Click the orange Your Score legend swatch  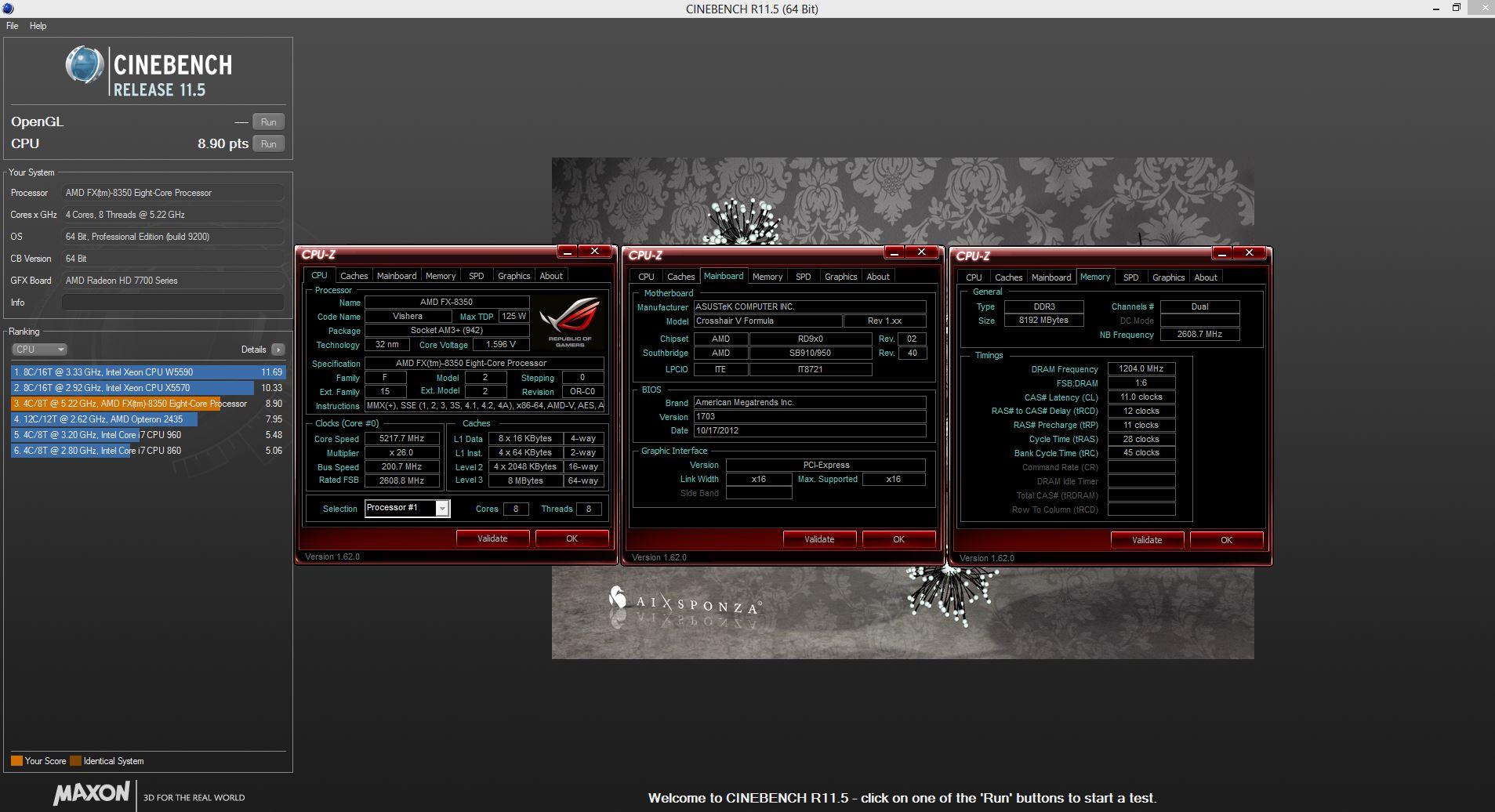[16, 761]
